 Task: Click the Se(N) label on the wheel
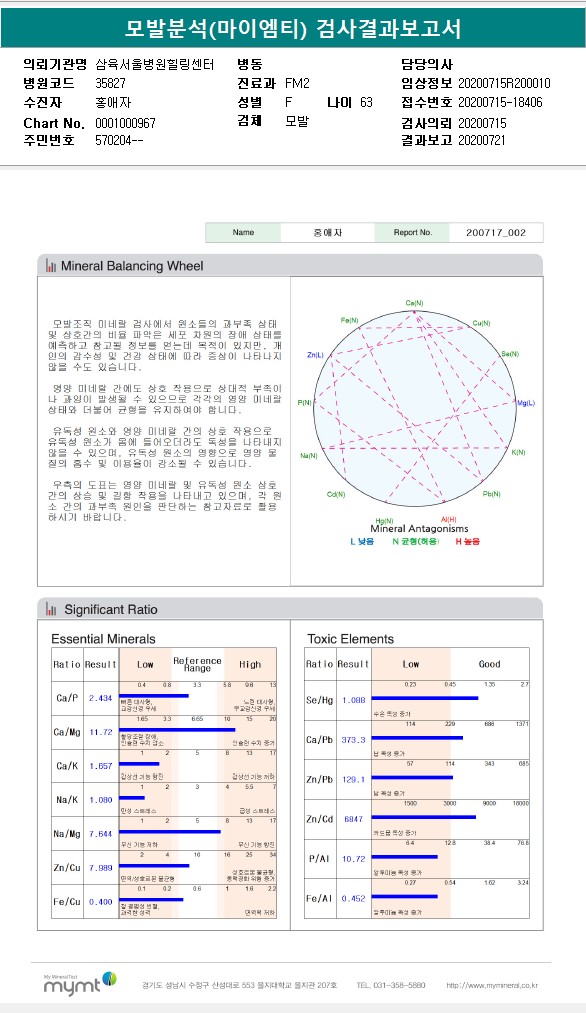tap(510, 354)
